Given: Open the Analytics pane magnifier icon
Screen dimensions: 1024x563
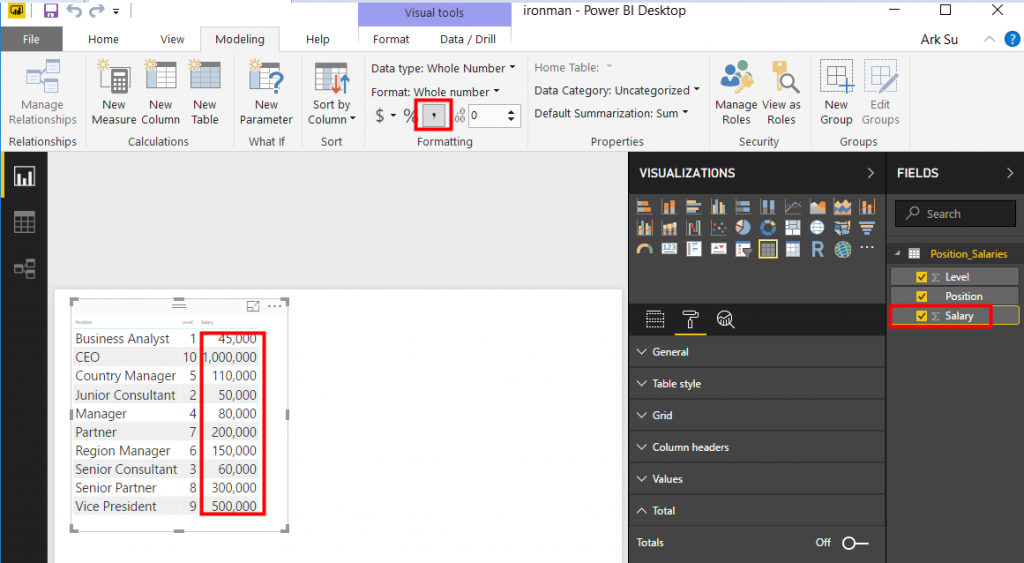Looking at the screenshot, I should 725,319.
